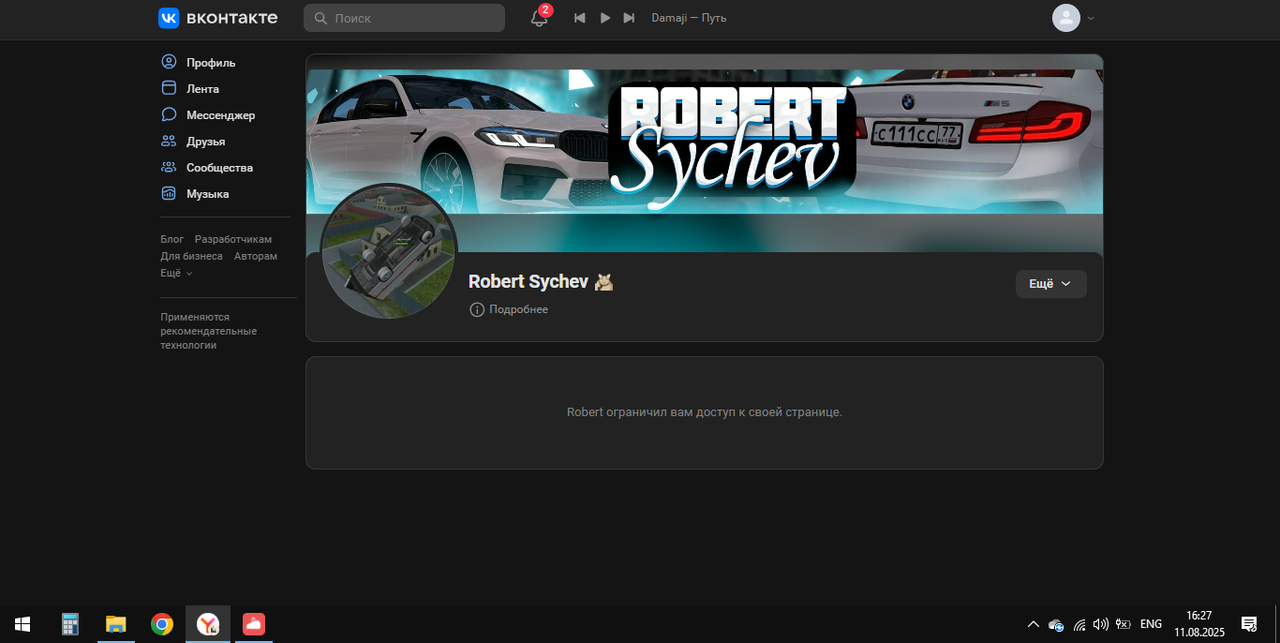
Task: Open Robert Sychev's round profile photo
Action: click(389, 252)
